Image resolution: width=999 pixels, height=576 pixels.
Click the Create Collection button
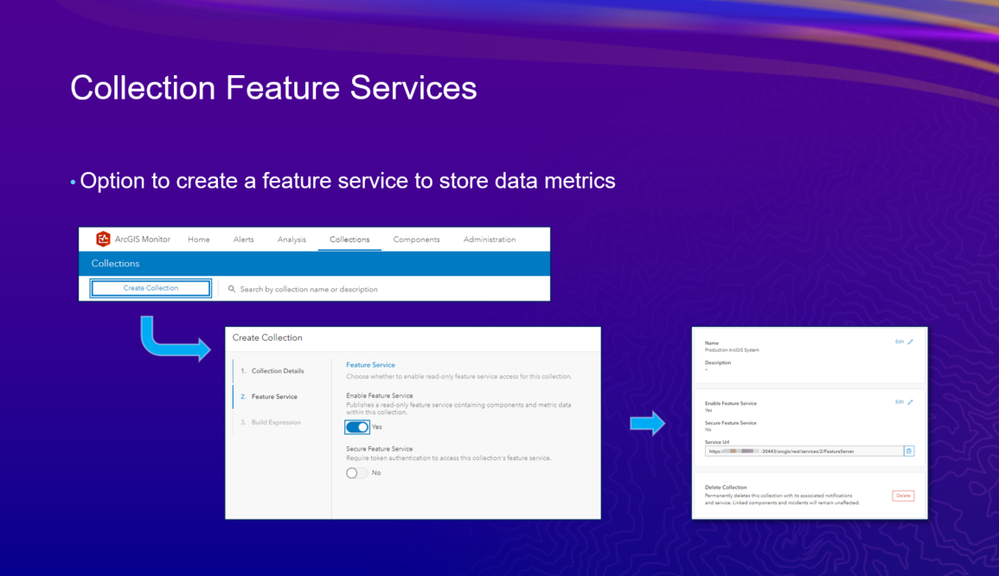150,288
